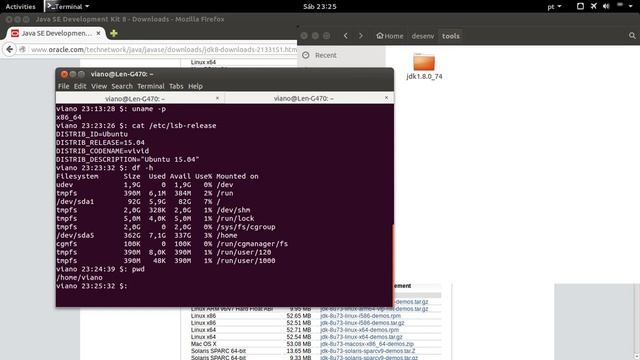Select tools in Files path bar
Screen dimensions: 640x360
[x=451, y=36]
